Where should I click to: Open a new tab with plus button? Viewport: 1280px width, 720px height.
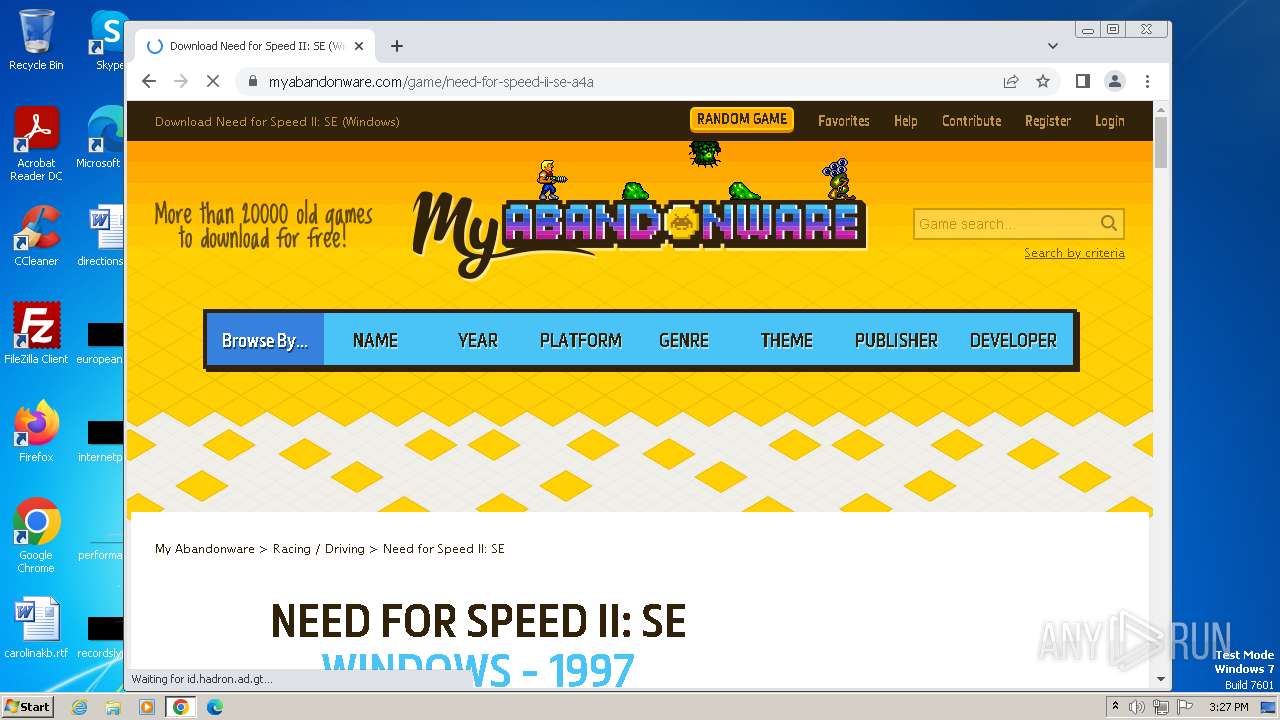[x=397, y=46]
